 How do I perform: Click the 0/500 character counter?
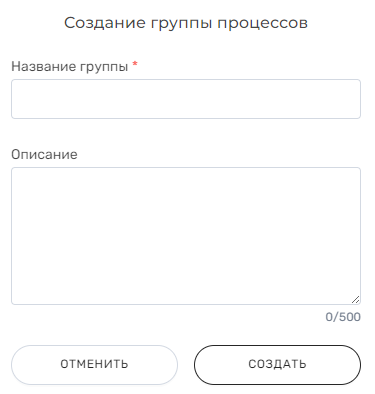343,317
